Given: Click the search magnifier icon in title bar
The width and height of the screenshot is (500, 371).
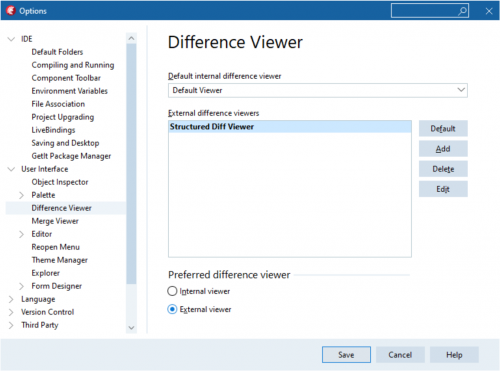Looking at the screenshot, I should click(x=462, y=11).
